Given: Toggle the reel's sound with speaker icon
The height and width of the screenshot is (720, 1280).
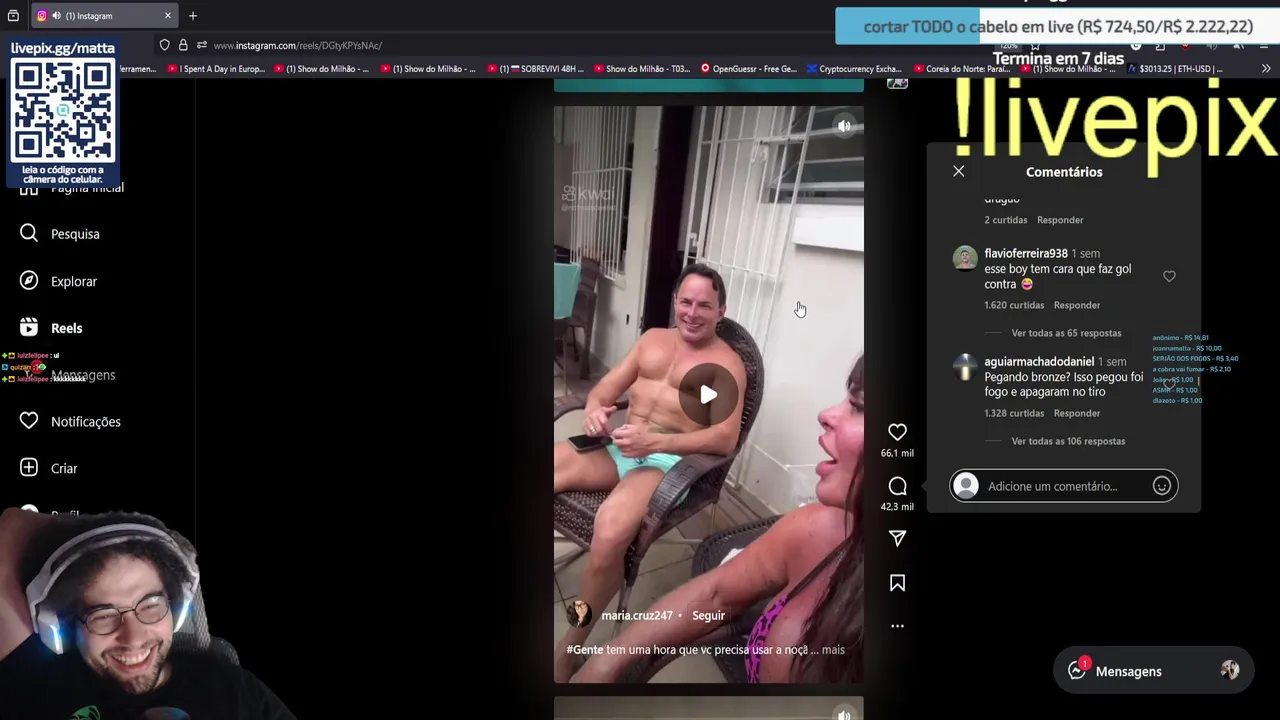Looking at the screenshot, I should pos(844,126).
